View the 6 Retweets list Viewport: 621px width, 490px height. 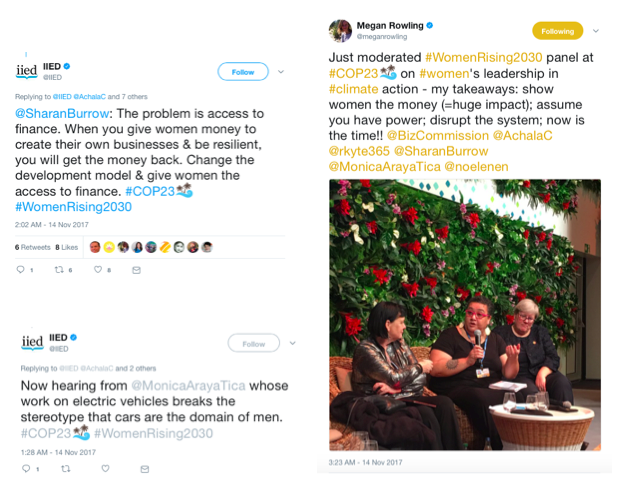tap(33, 247)
